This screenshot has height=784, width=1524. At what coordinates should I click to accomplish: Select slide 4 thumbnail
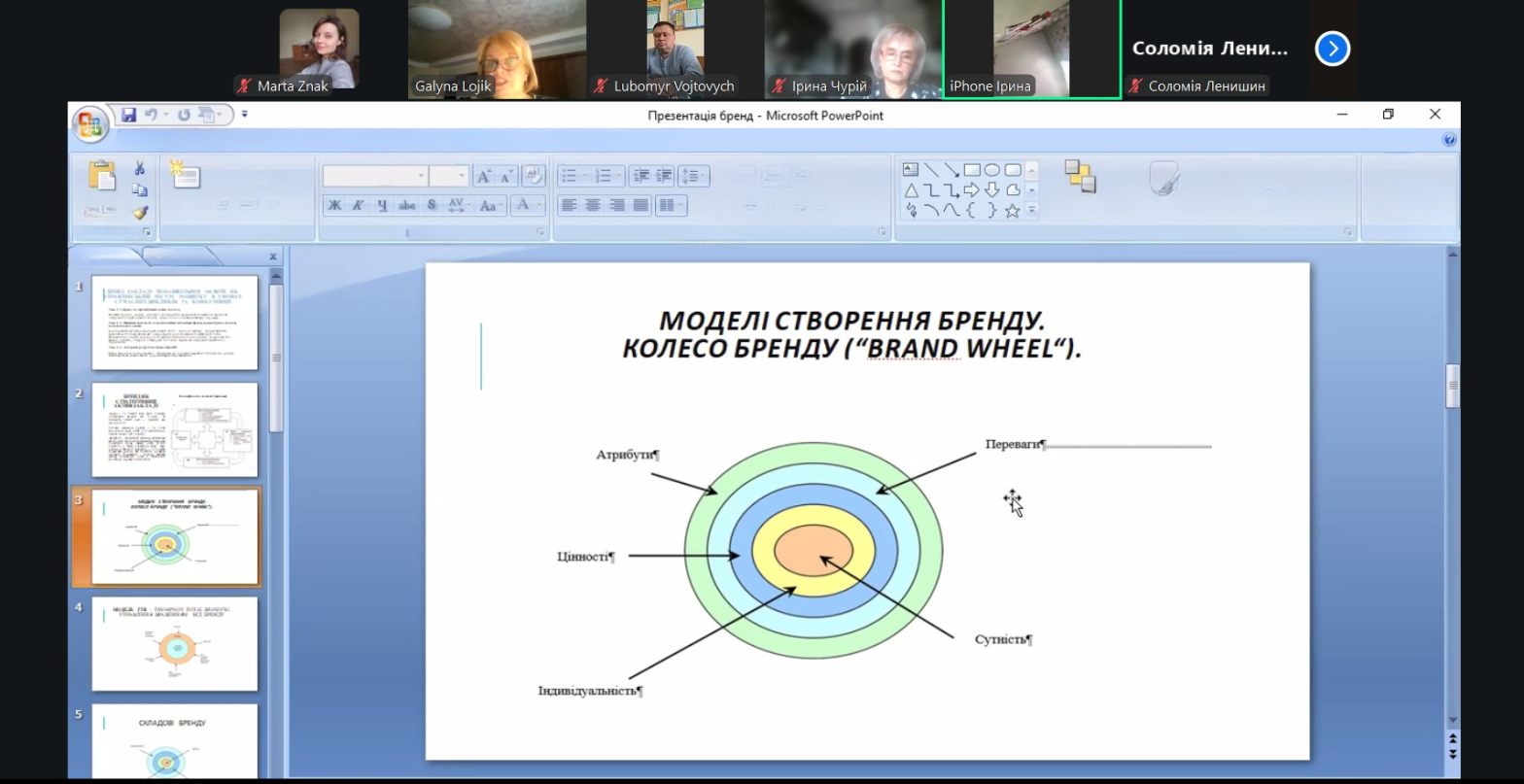pyautogui.click(x=175, y=643)
